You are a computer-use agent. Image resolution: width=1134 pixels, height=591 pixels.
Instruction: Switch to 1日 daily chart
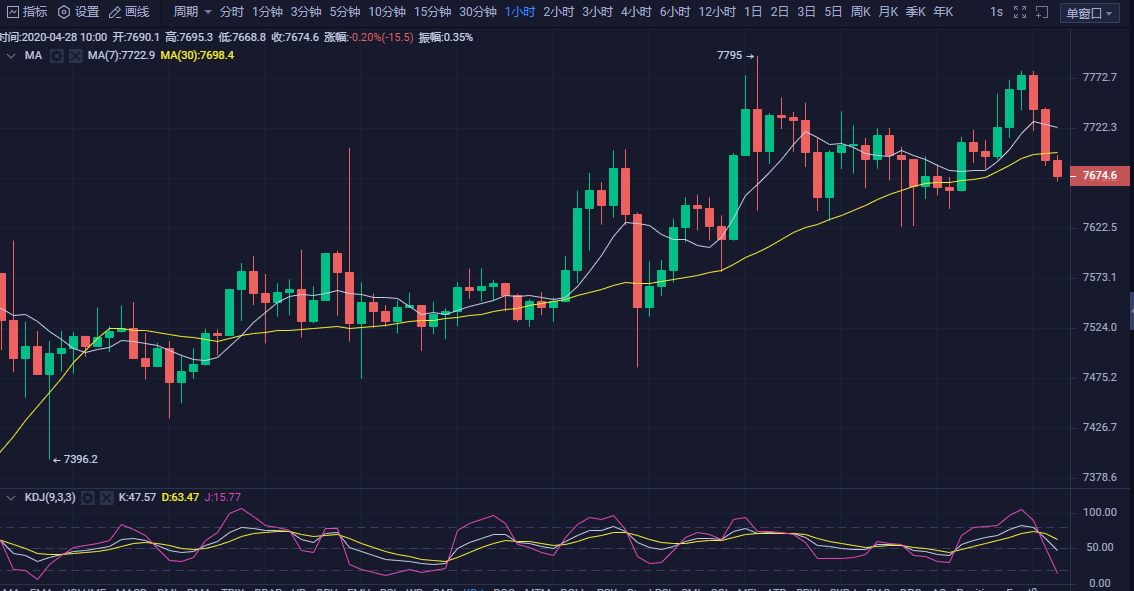click(753, 12)
